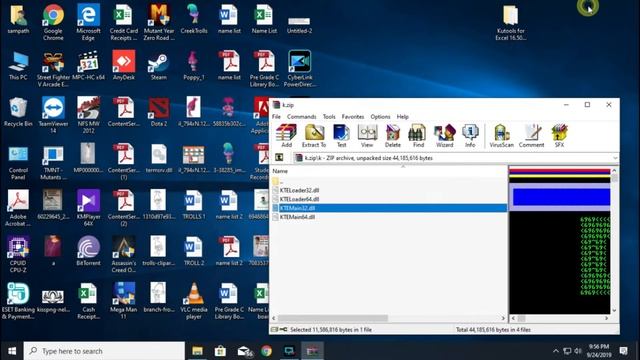Select the CPUID CPU-Z shortcut

[18, 255]
